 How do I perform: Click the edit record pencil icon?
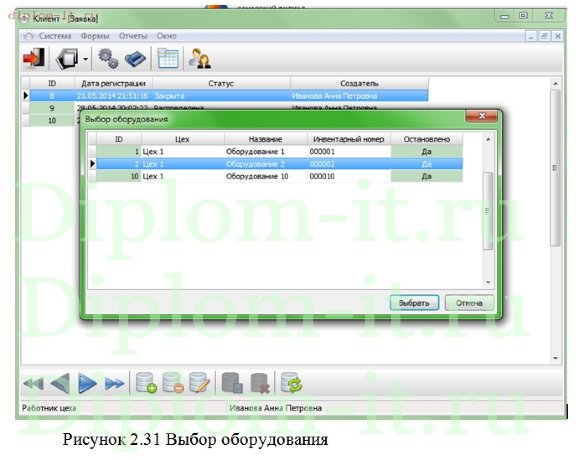click(x=200, y=383)
